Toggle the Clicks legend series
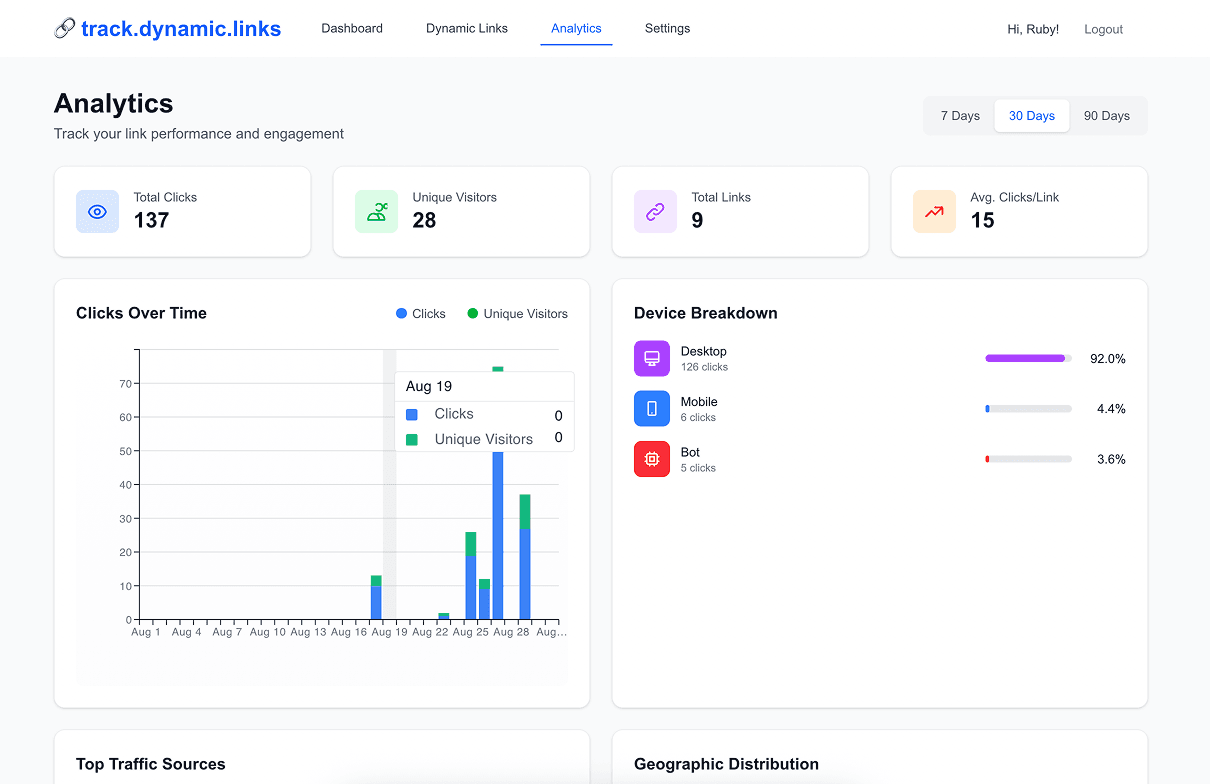 tap(421, 314)
